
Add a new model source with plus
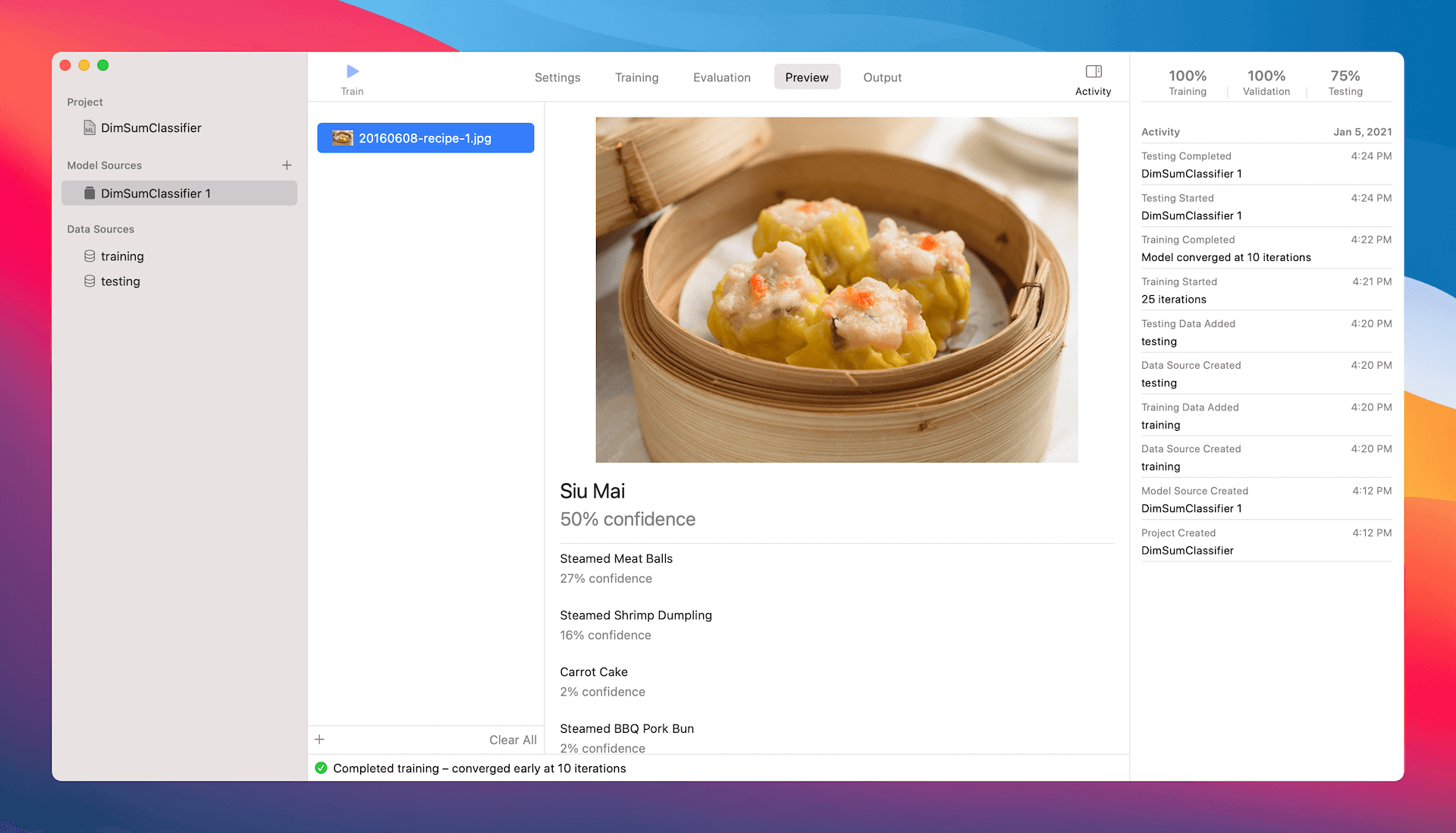287,165
